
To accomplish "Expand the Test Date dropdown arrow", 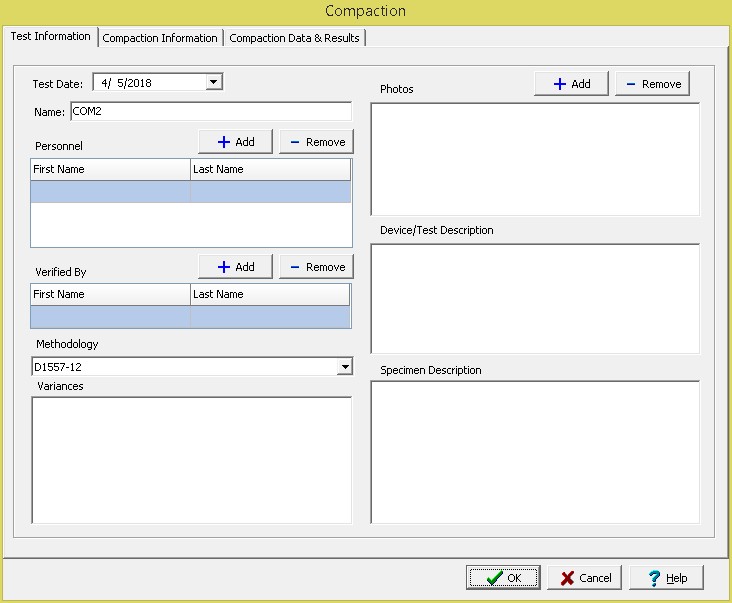I will [x=214, y=82].
